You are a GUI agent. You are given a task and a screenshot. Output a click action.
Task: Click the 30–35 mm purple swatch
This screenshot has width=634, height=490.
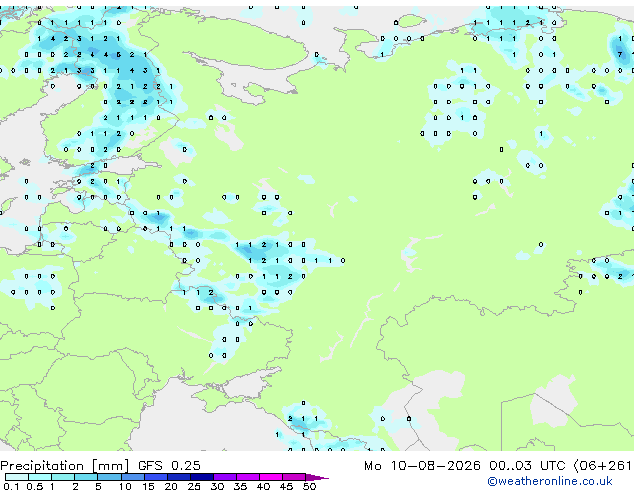pos(224,477)
